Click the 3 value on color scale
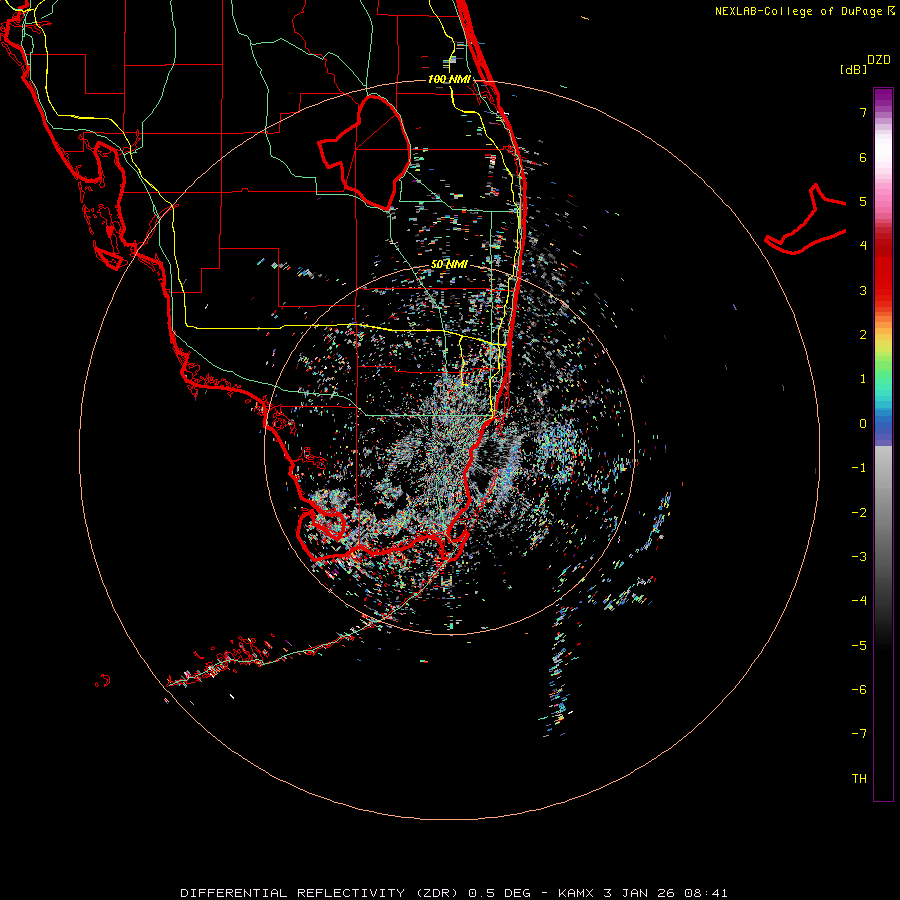 [863, 290]
